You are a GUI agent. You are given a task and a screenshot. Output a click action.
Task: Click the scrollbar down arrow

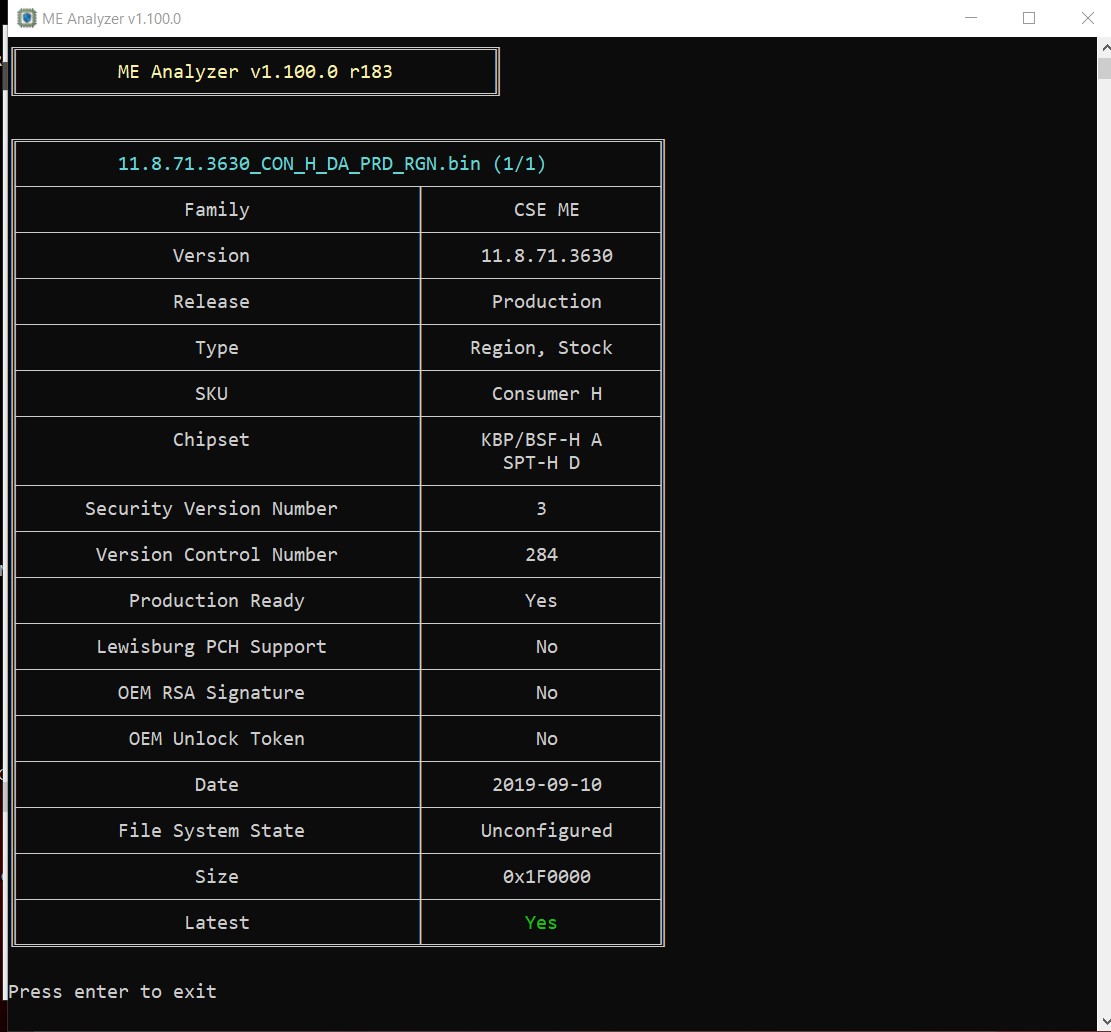1105,1022
